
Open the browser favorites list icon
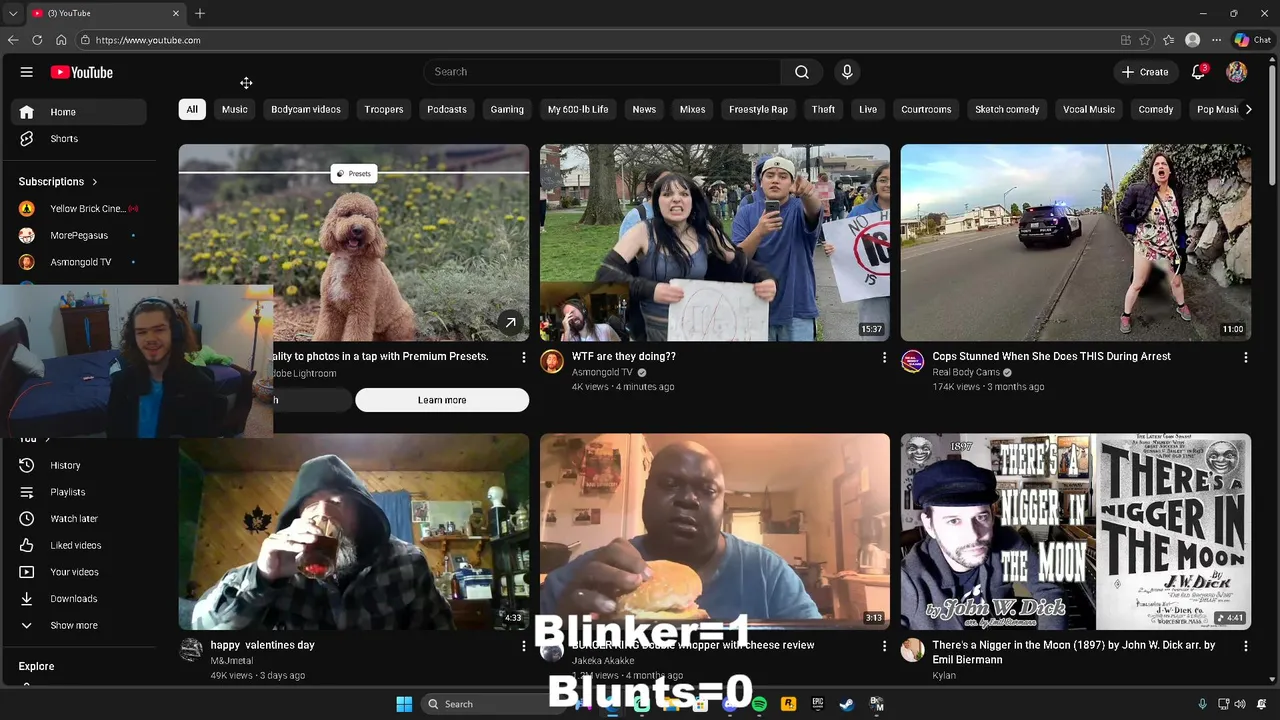(1168, 40)
